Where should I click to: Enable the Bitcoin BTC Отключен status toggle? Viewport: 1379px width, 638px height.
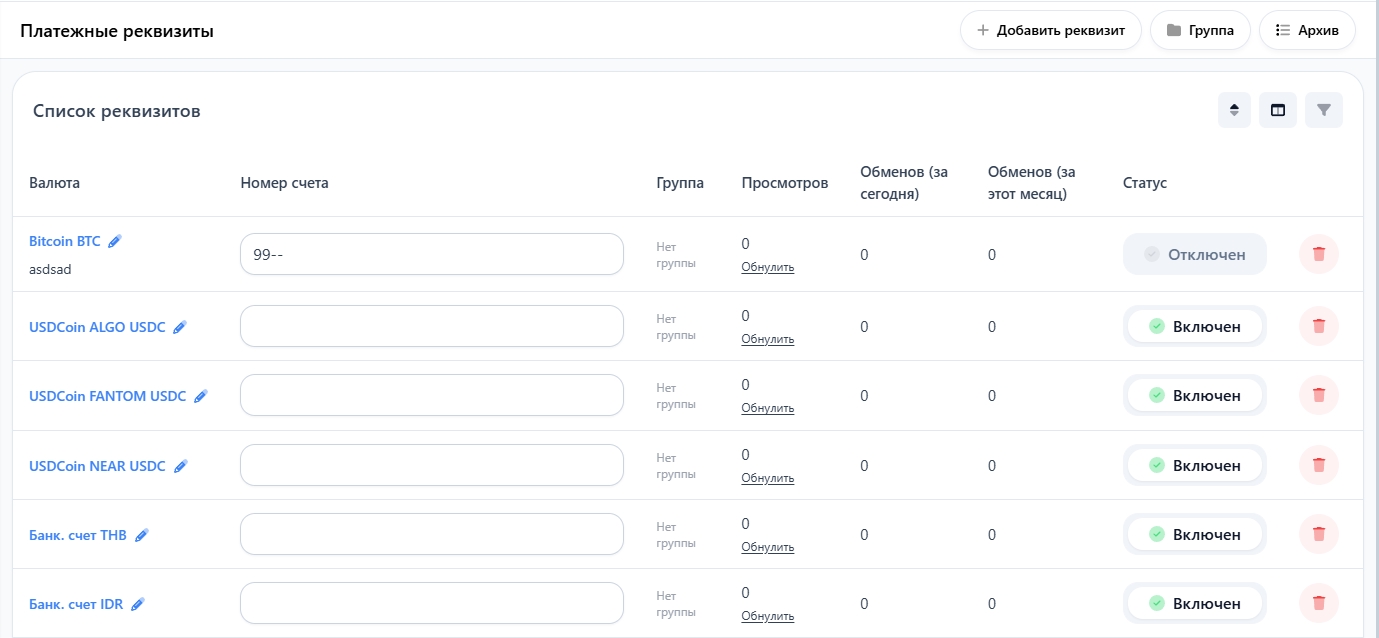click(1194, 254)
